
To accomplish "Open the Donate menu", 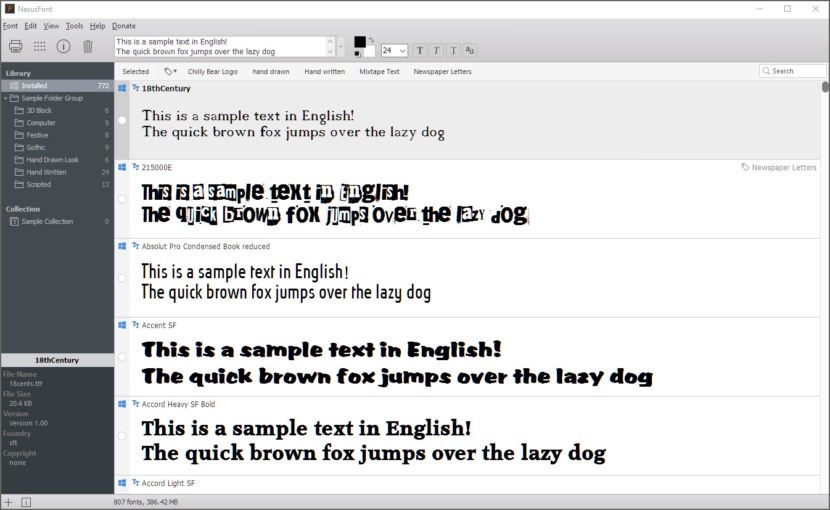I will tap(124, 25).
